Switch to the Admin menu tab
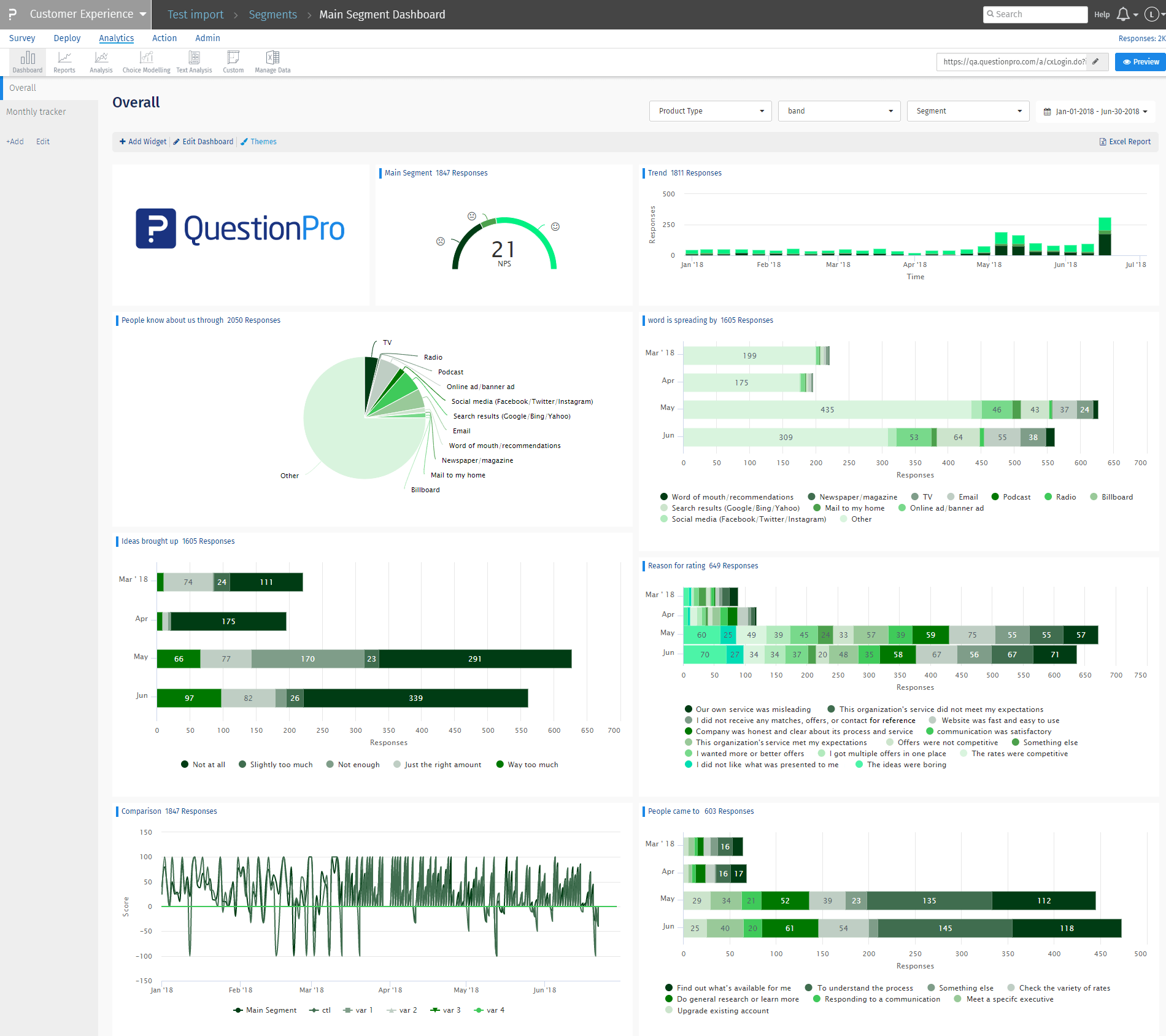Viewport: 1166px width, 1036px height. click(x=207, y=38)
